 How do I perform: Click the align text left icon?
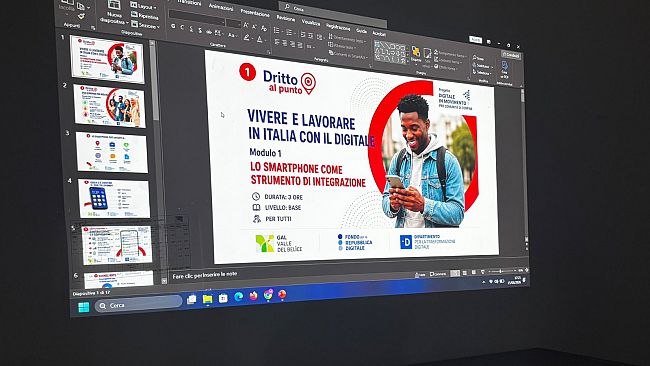pos(277,41)
